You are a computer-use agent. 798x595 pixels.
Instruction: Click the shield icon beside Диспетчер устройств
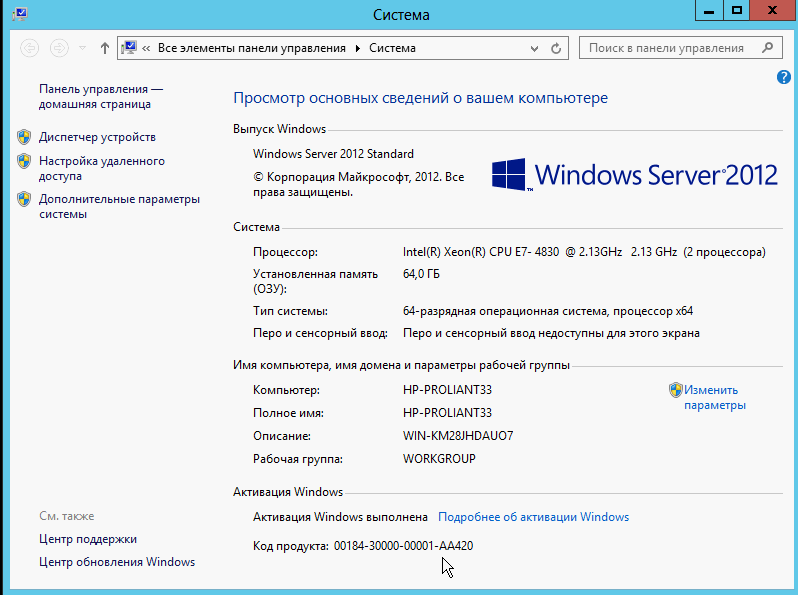click(24, 137)
